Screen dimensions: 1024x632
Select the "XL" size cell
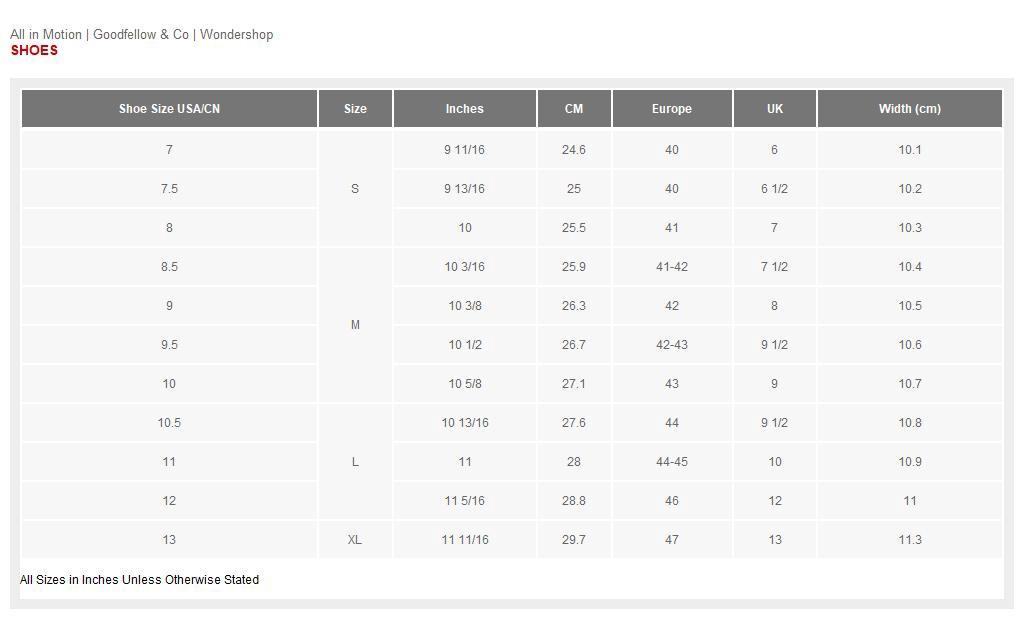355,540
